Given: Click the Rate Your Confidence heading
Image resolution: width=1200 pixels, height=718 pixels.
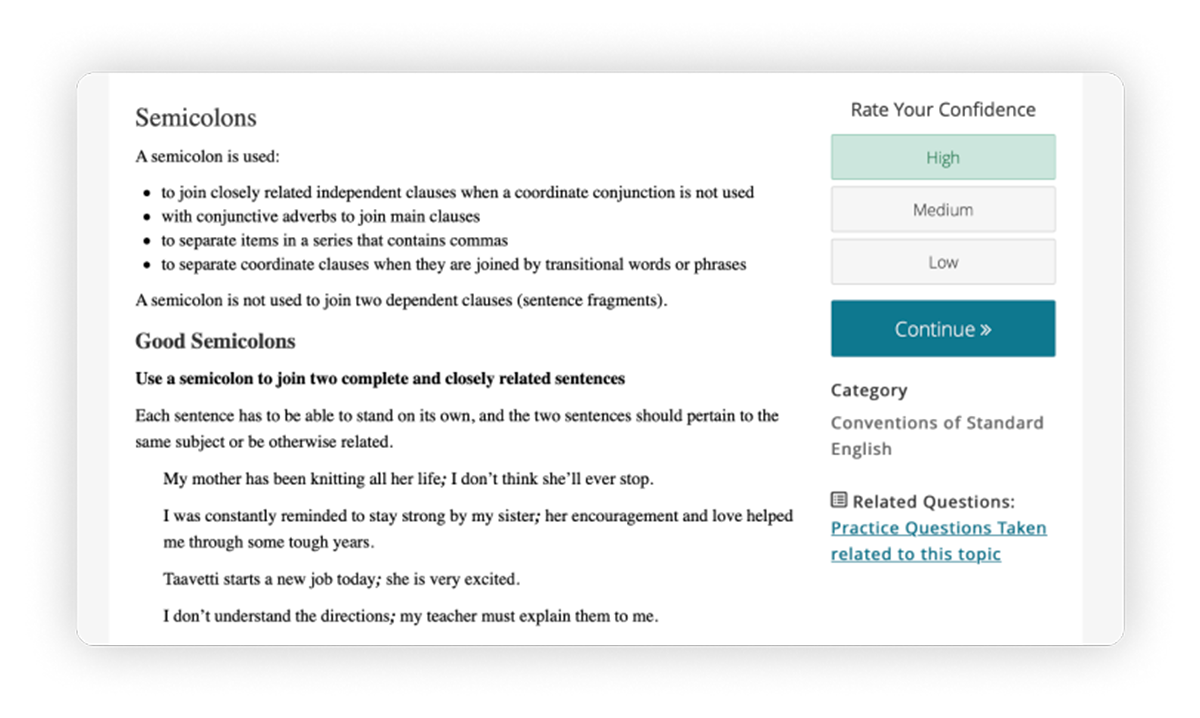Looking at the screenshot, I should (x=941, y=110).
